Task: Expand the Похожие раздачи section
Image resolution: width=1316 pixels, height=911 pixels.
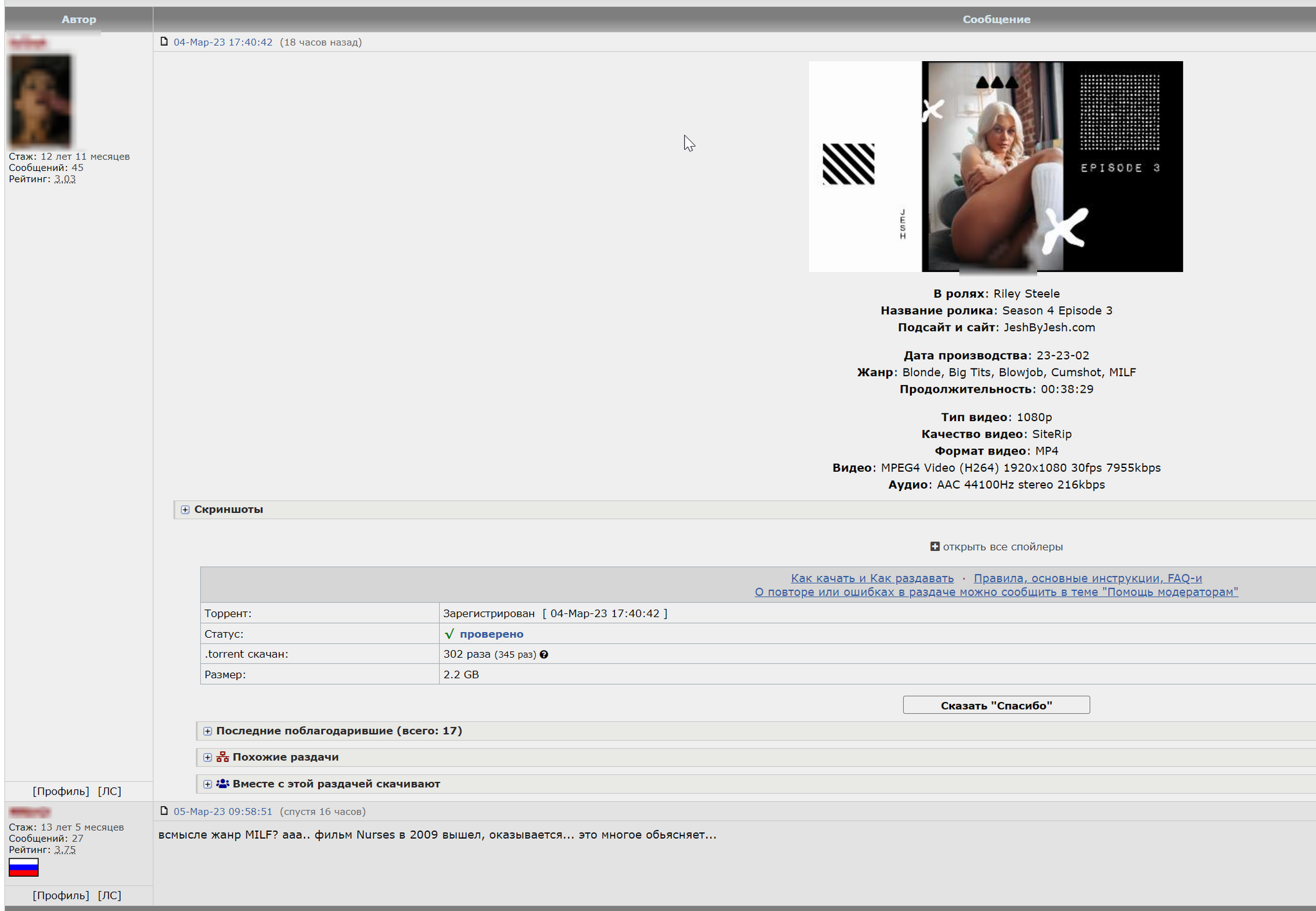Action: (x=208, y=757)
